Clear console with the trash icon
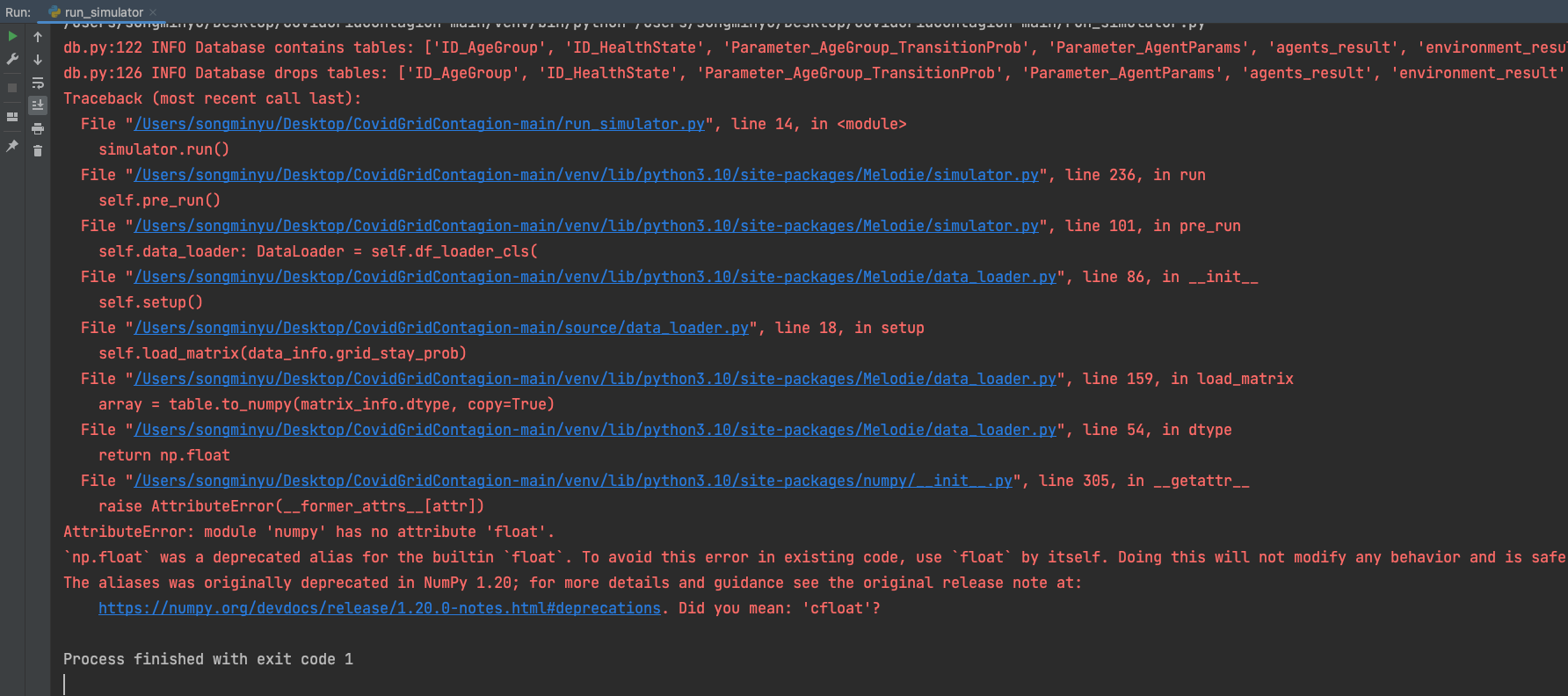The width and height of the screenshot is (1568, 696). coord(38,151)
